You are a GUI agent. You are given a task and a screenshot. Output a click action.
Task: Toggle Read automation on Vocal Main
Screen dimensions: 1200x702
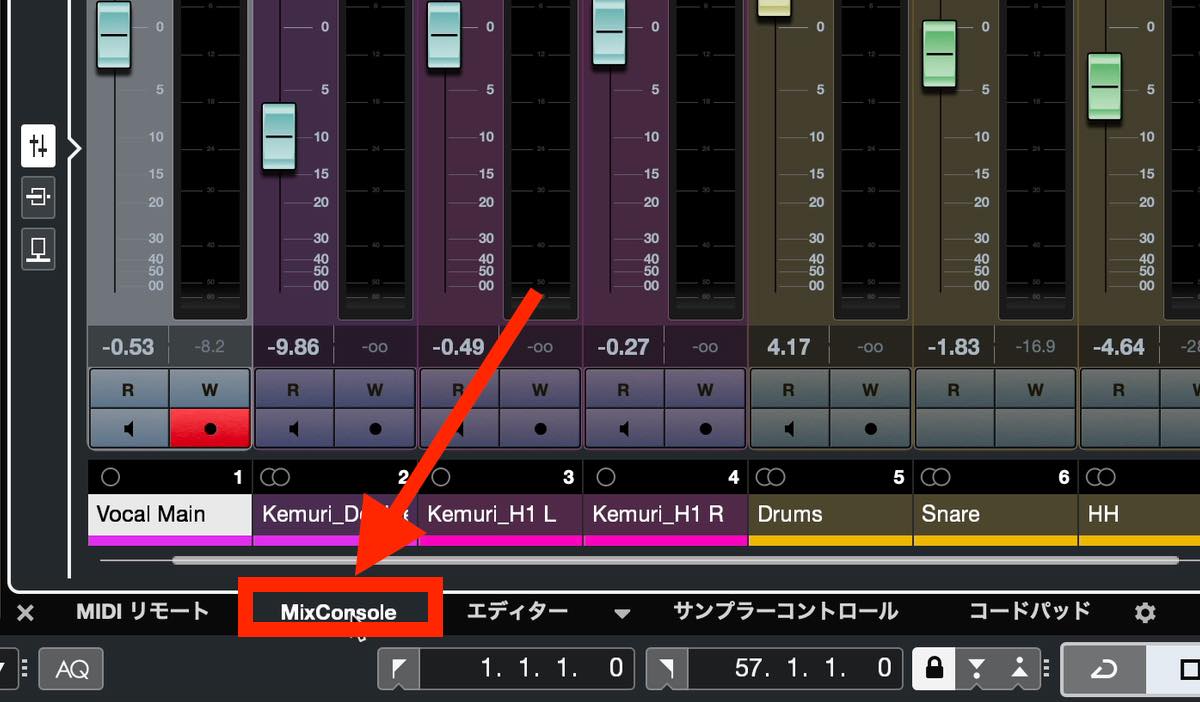[129, 389]
